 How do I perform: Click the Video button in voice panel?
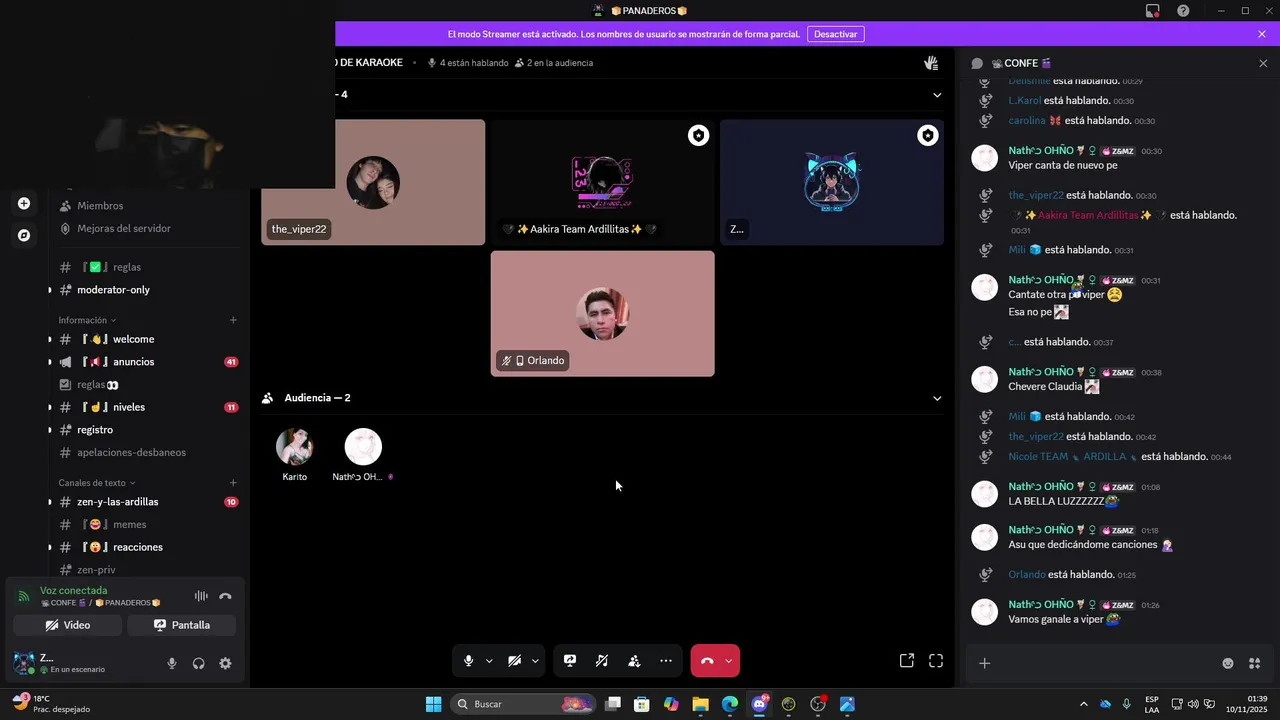point(68,625)
